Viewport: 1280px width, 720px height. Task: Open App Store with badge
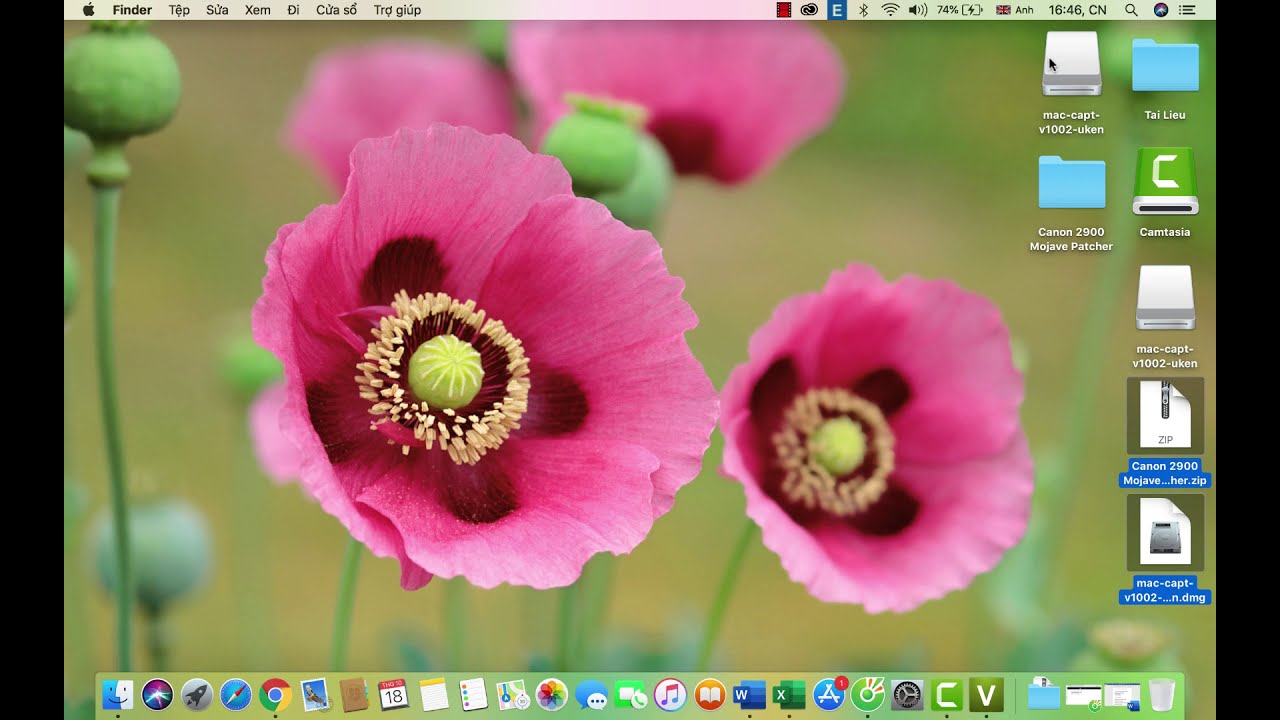point(829,694)
